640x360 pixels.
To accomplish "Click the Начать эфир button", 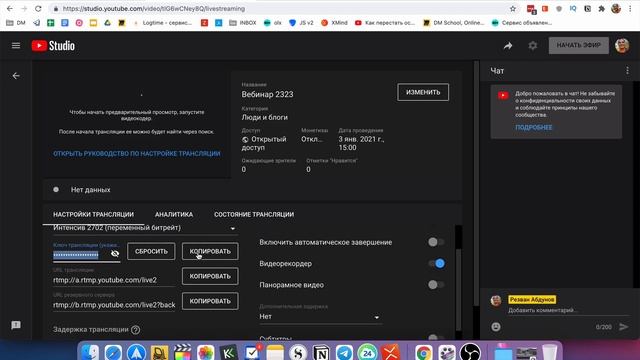I will 579,45.
